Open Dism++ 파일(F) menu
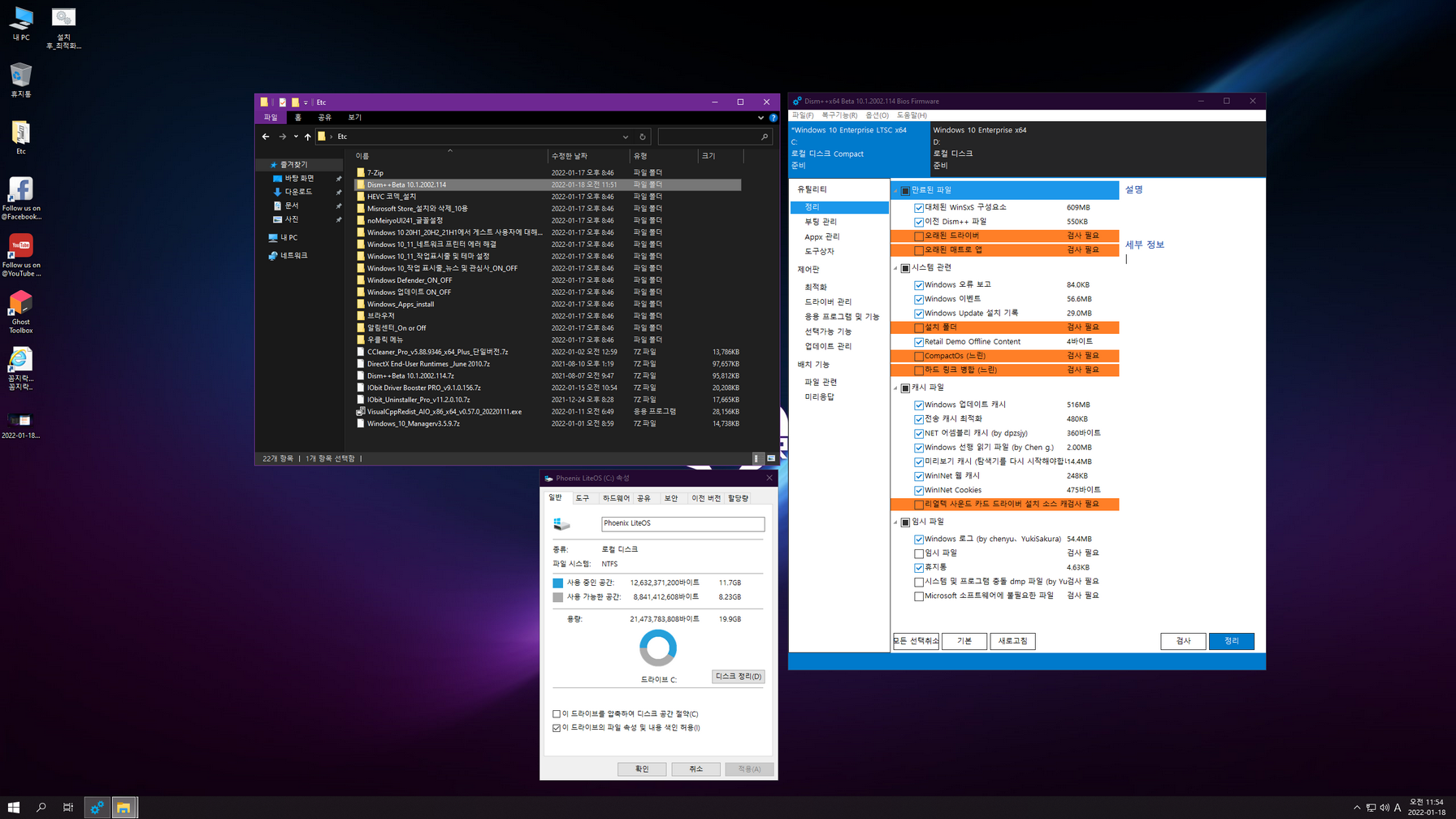1456x819 pixels. pos(803,115)
